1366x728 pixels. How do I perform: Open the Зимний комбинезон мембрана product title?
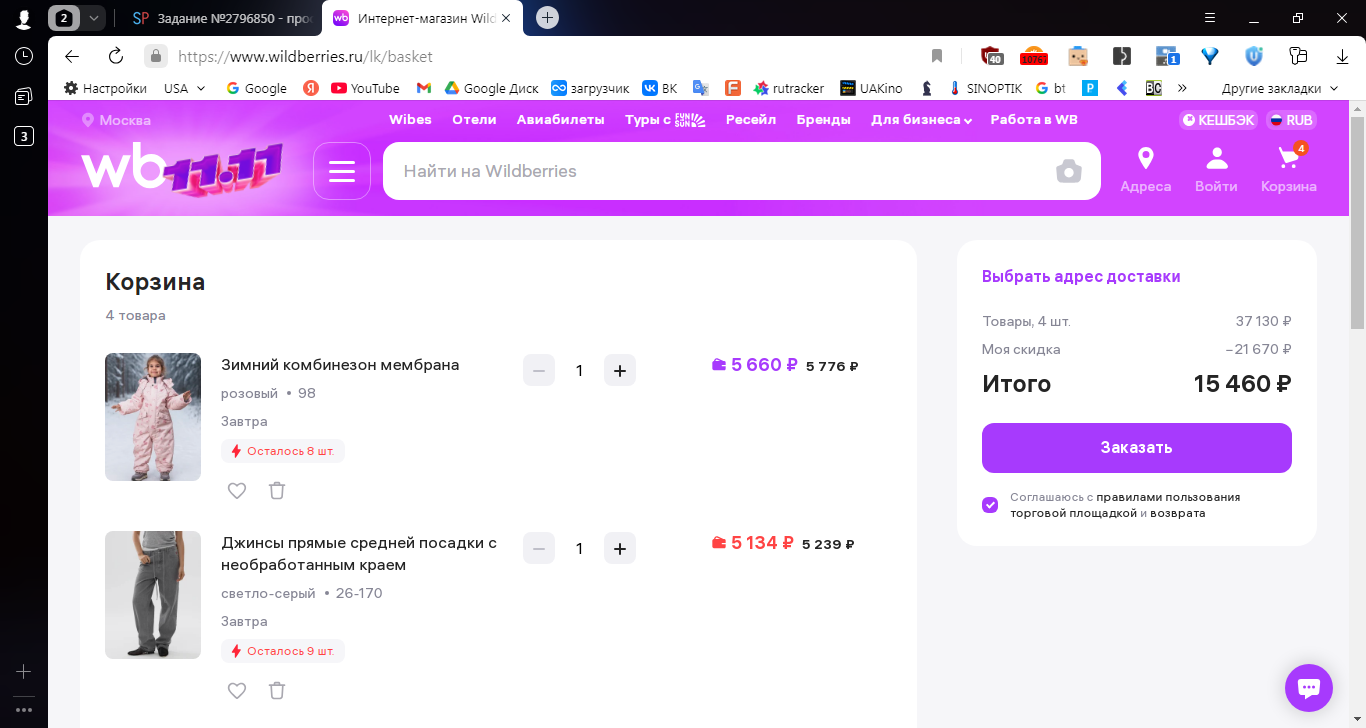point(340,365)
